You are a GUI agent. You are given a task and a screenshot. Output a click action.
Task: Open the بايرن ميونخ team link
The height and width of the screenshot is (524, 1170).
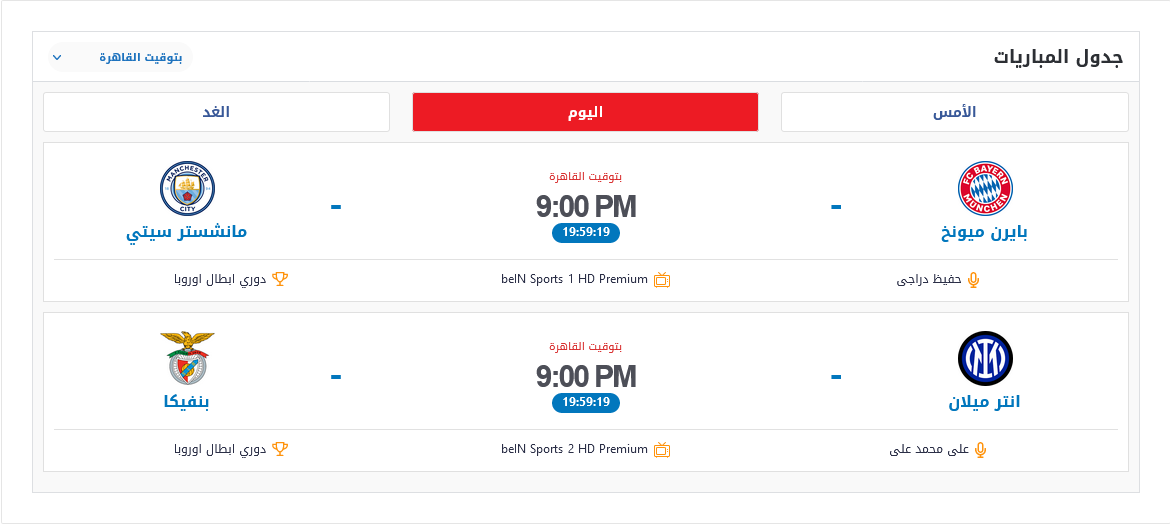pyautogui.click(x=985, y=233)
